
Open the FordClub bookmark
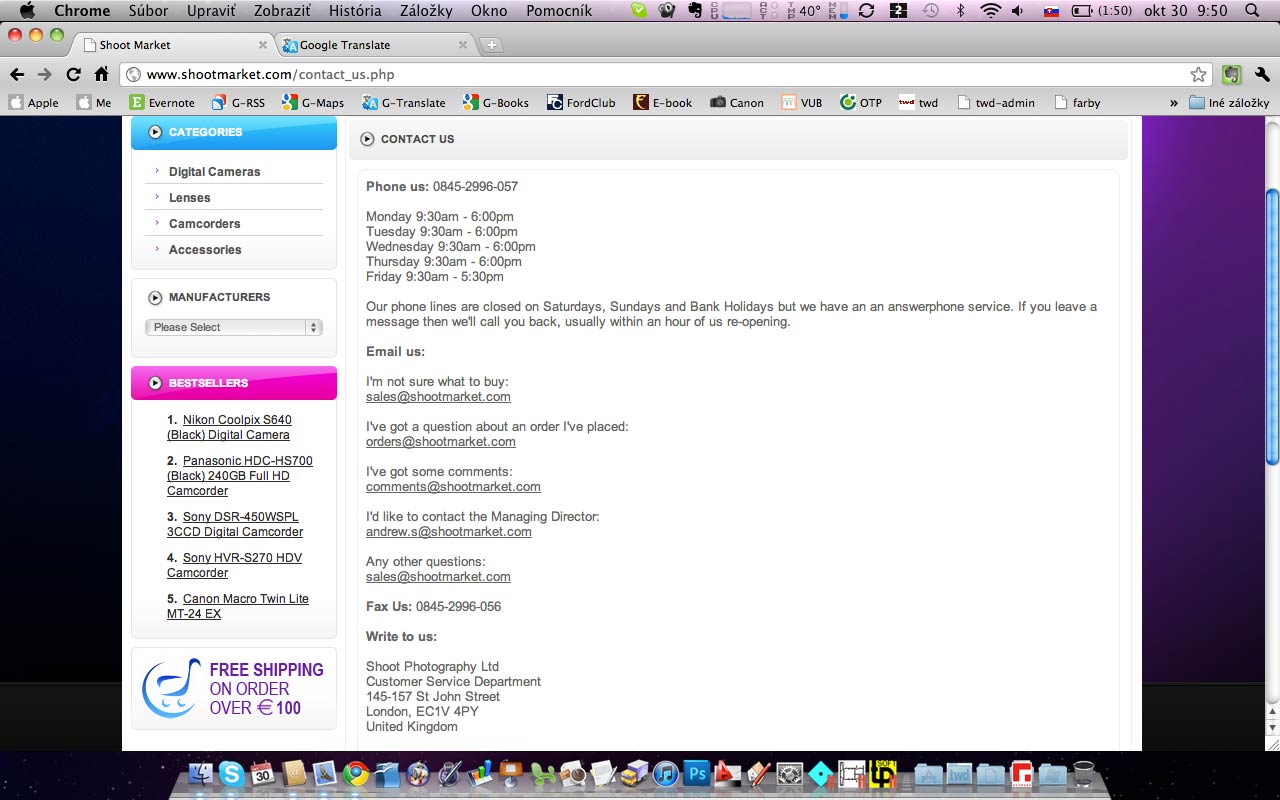[581, 103]
